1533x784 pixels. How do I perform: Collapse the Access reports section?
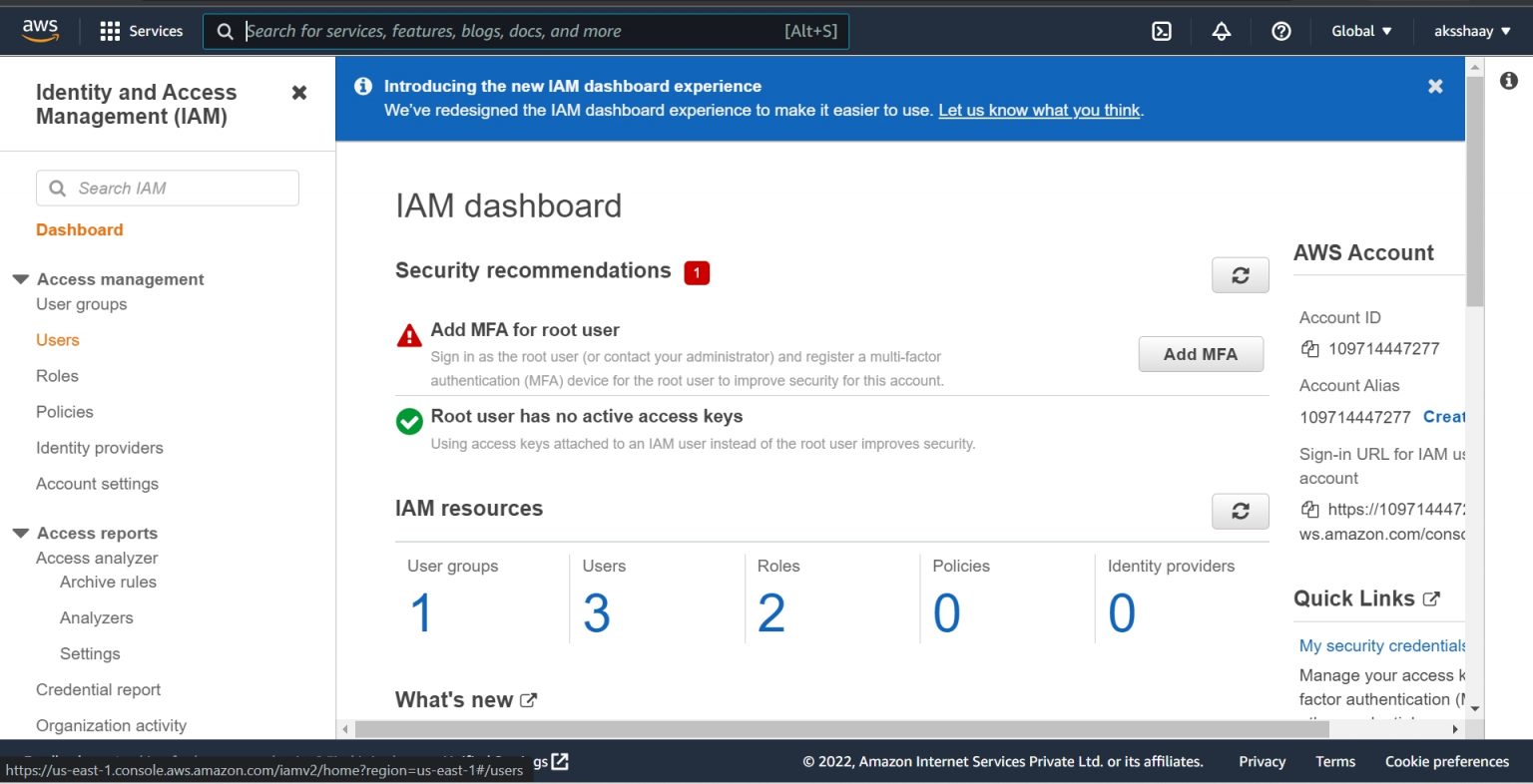pyautogui.click(x=20, y=533)
